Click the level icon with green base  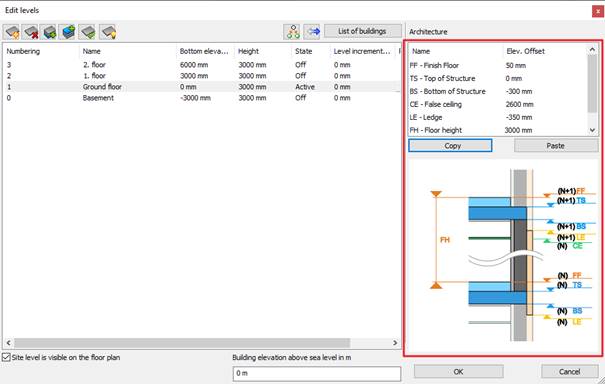(87, 32)
